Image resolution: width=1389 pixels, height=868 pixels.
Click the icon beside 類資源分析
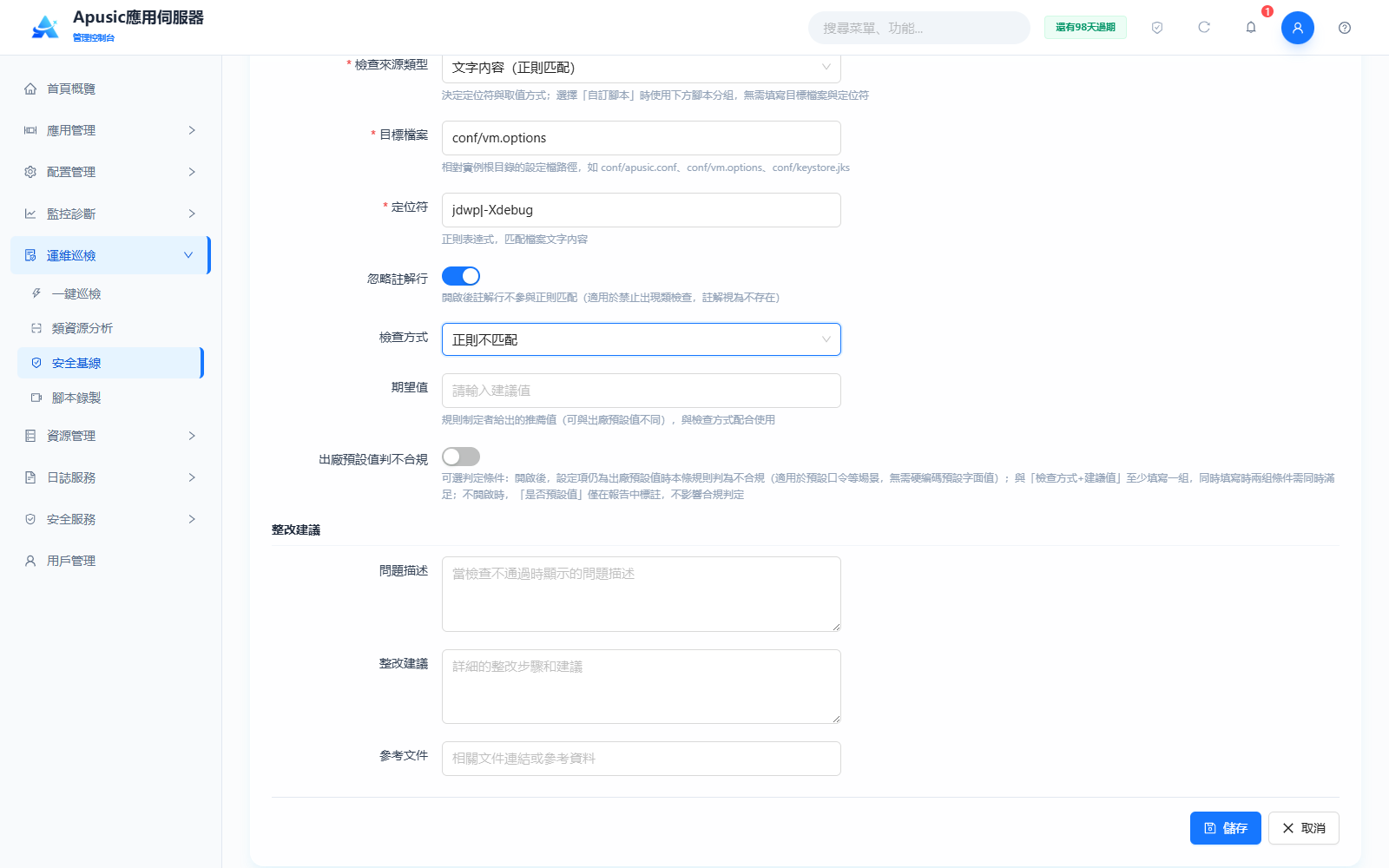(x=36, y=328)
